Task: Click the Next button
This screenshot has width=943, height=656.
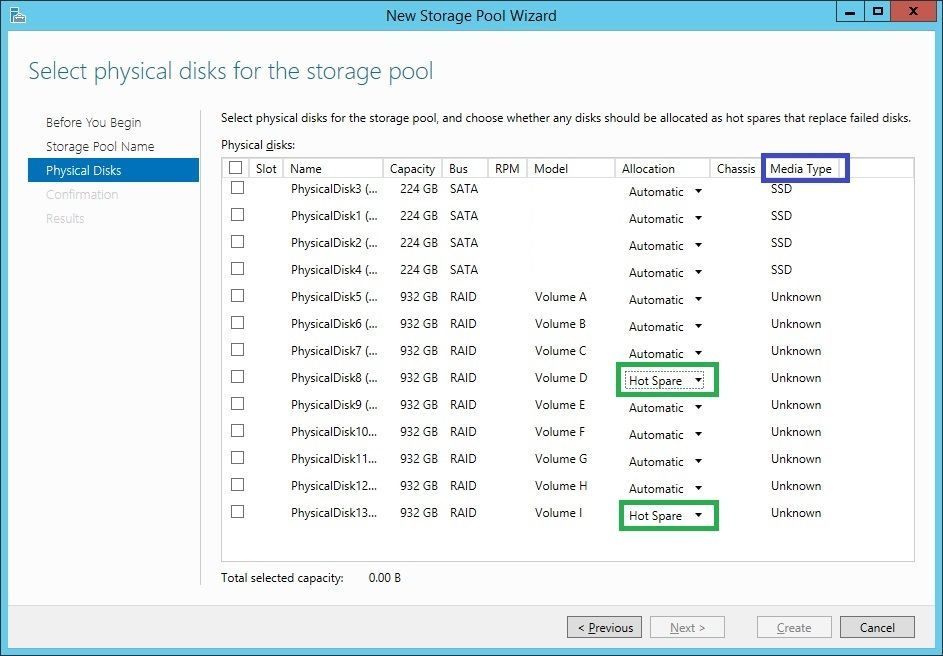Action: pyautogui.click(x=687, y=628)
